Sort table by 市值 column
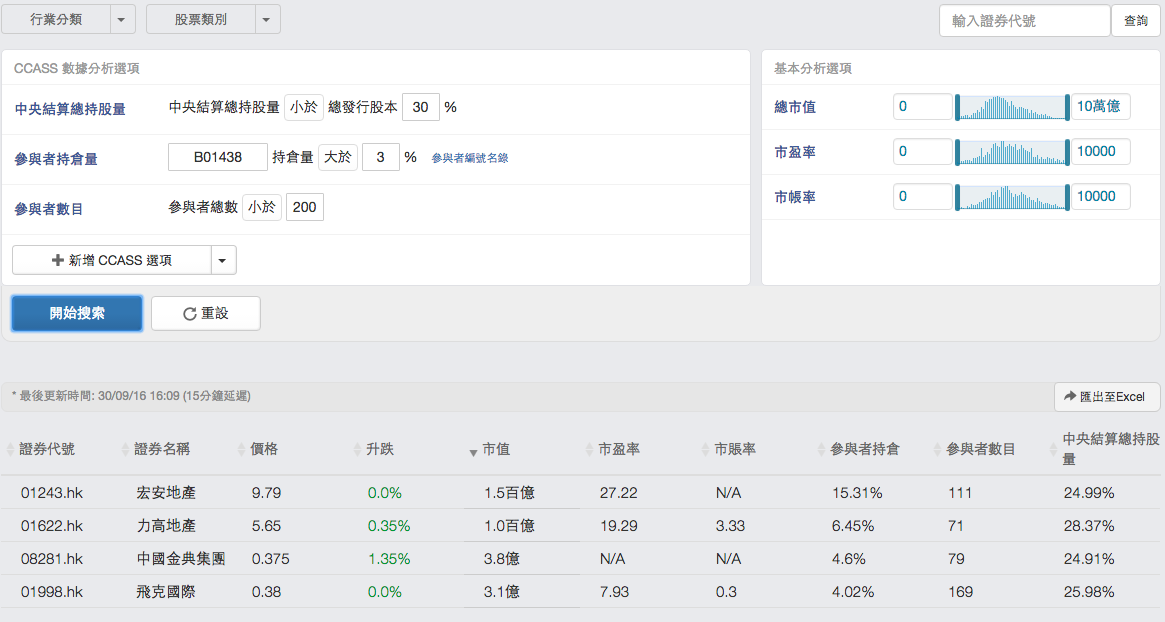 [495, 449]
